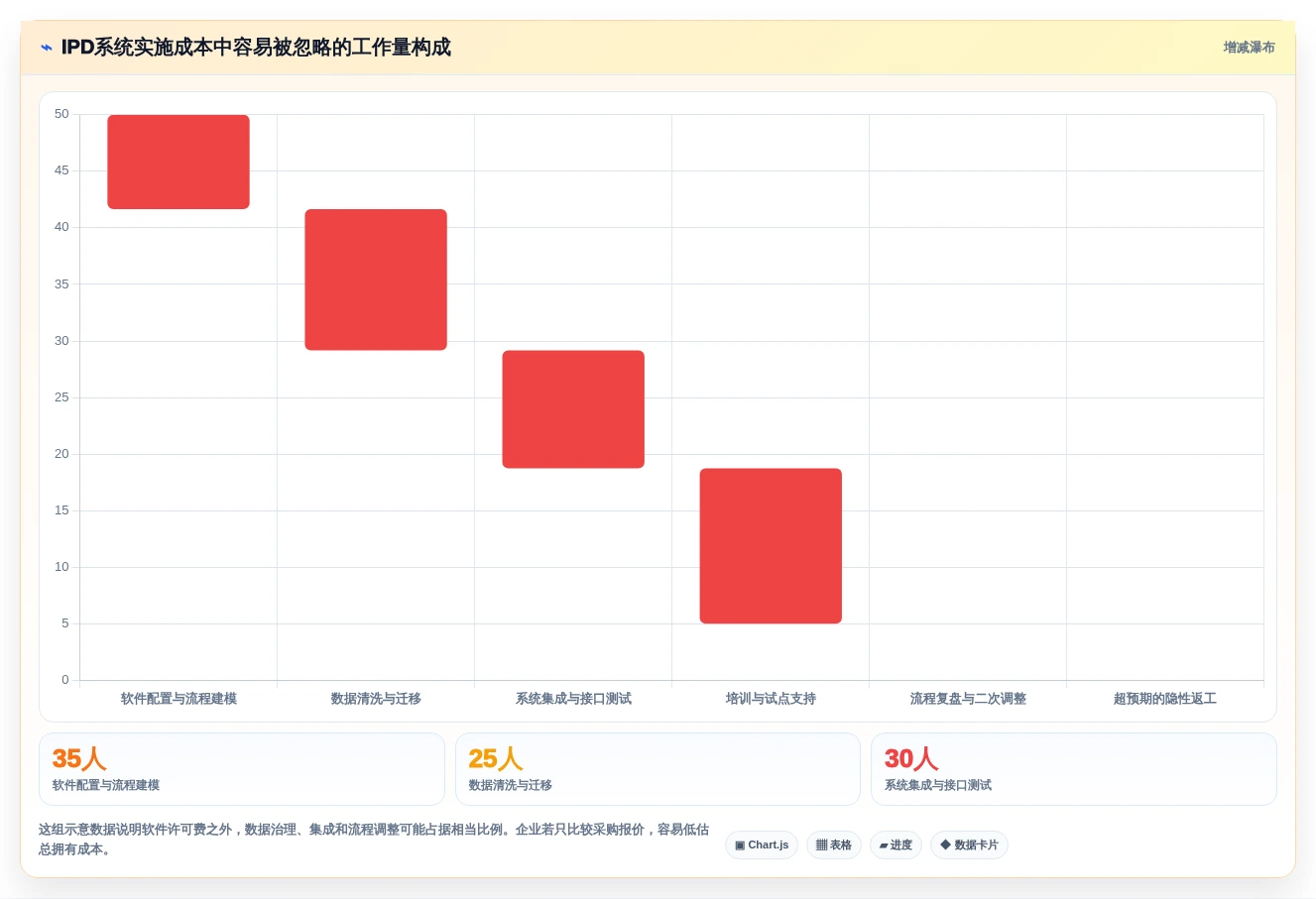Click x-axis label 数据清洗与迁移

(x=376, y=699)
